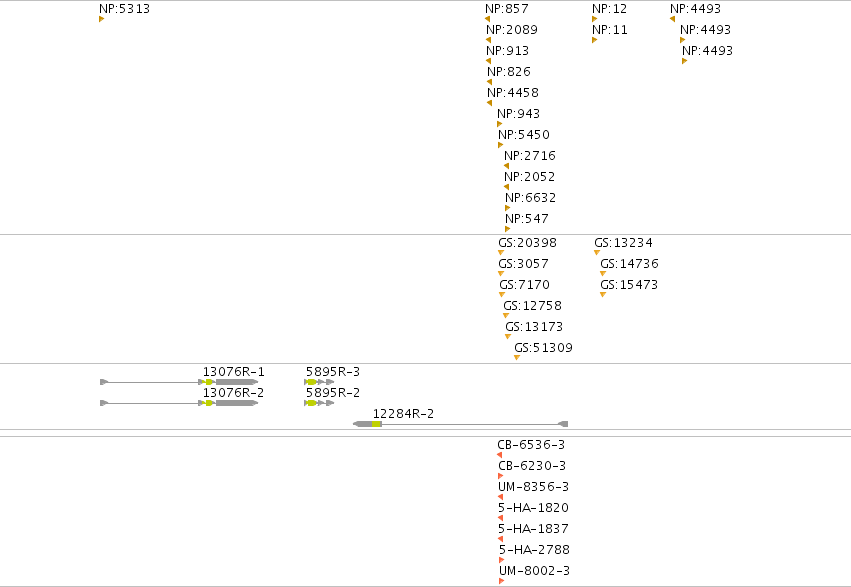This screenshot has height=587, width=851.
Task: Click the downward triangle under GS:20398
Action: pos(501,253)
